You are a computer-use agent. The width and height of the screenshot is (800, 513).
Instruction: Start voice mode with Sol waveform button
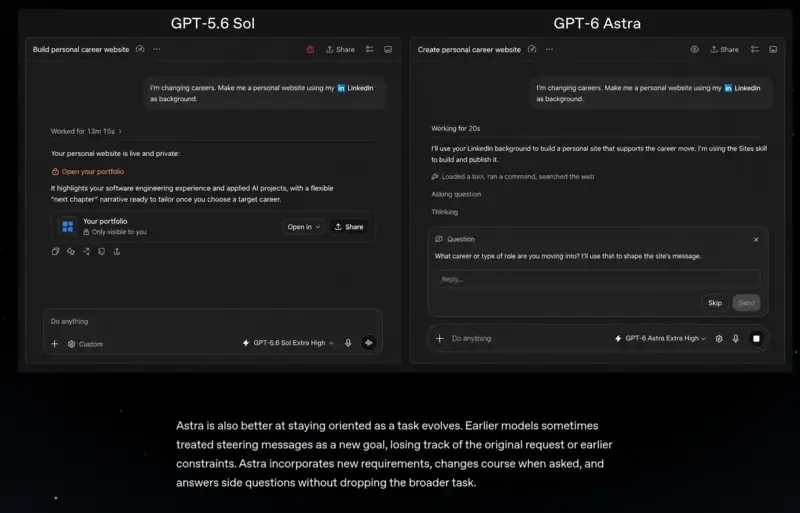click(368, 343)
